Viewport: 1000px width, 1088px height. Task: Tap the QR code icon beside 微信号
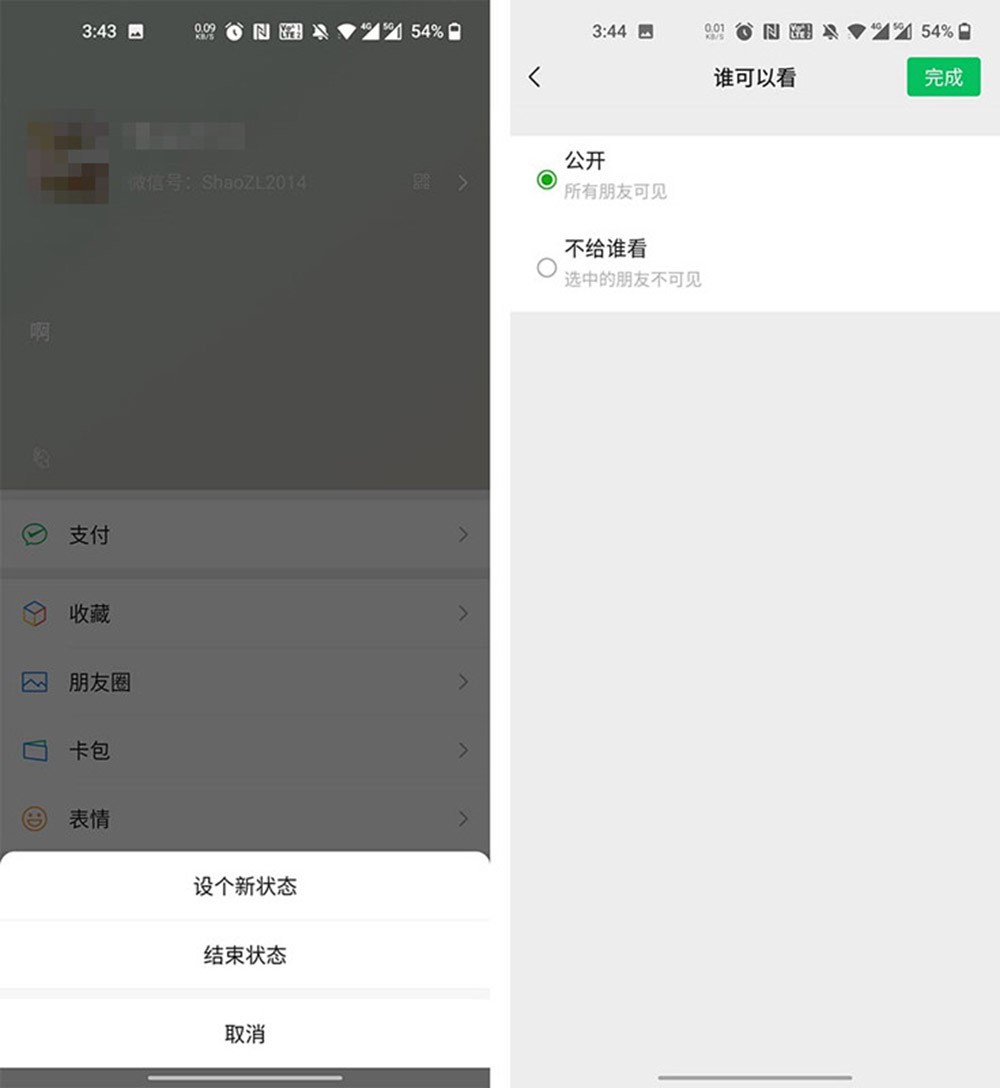click(x=421, y=182)
